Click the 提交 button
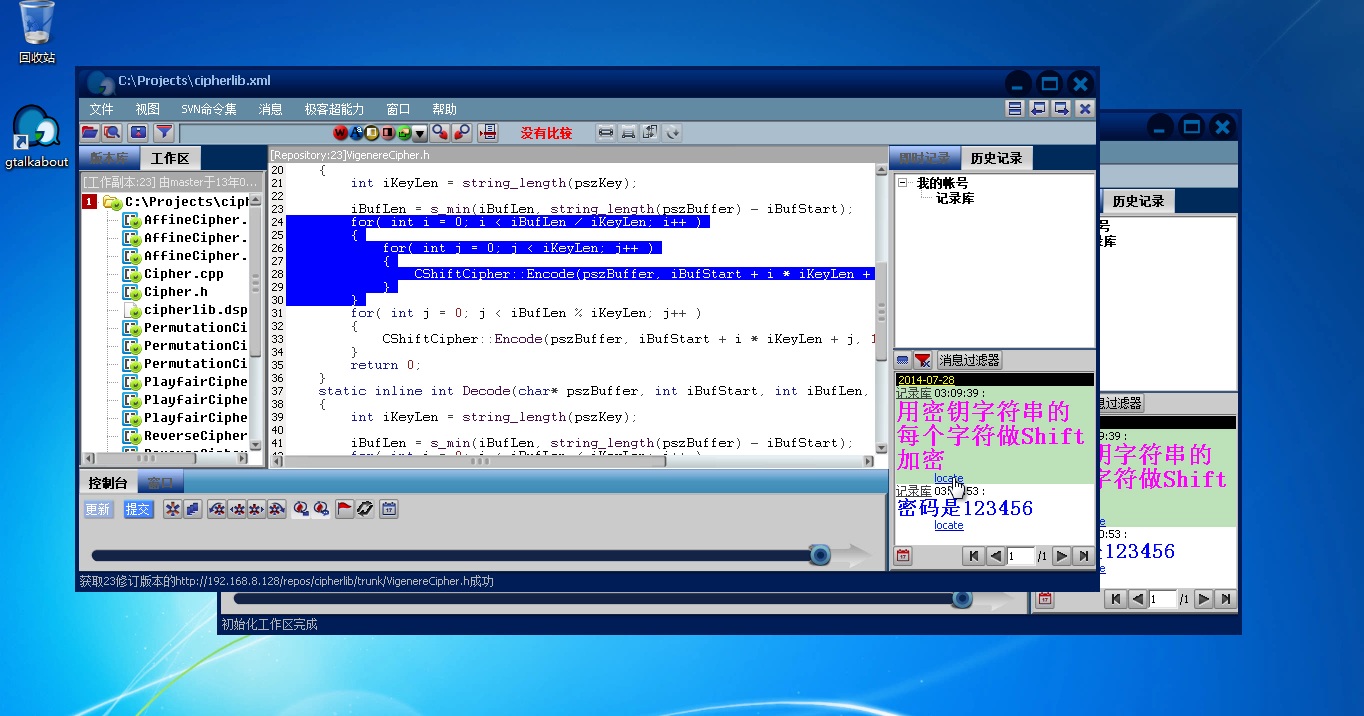 138,509
